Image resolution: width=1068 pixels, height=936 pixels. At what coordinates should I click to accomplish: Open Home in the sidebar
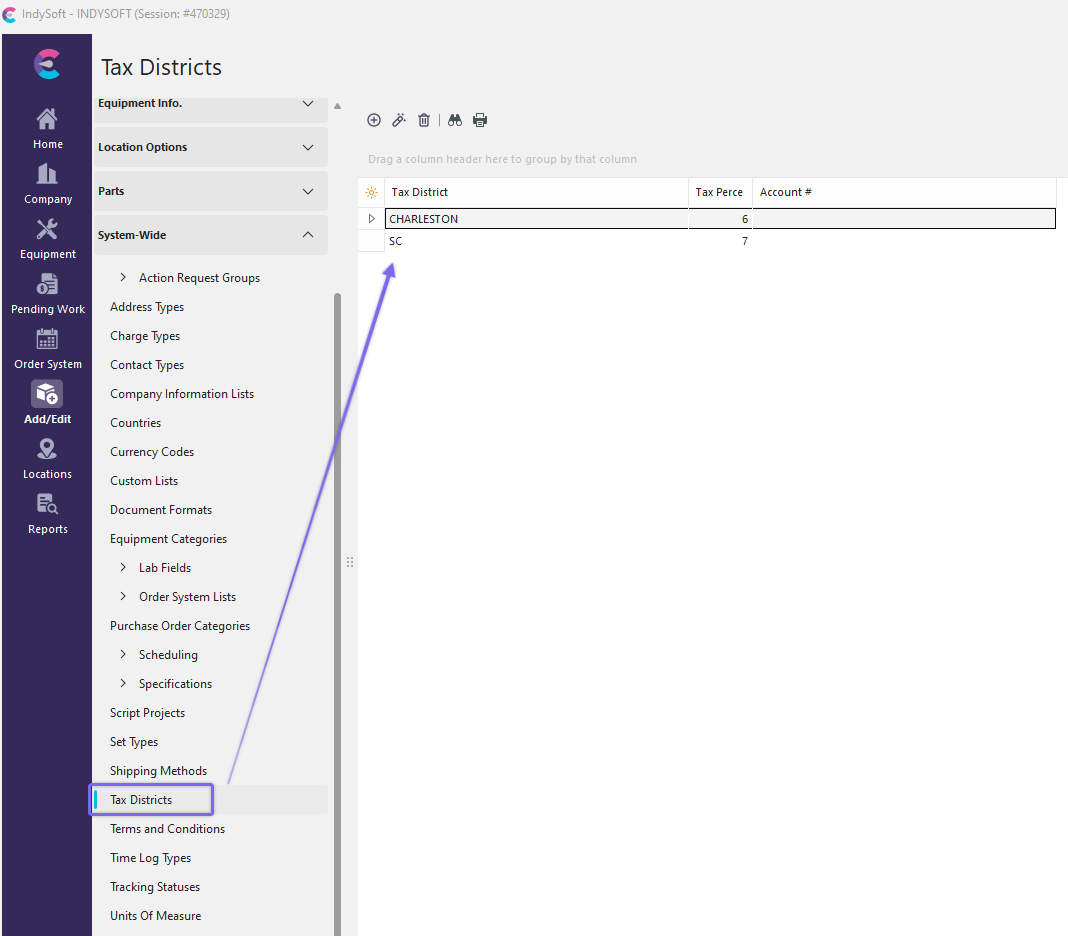click(47, 129)
